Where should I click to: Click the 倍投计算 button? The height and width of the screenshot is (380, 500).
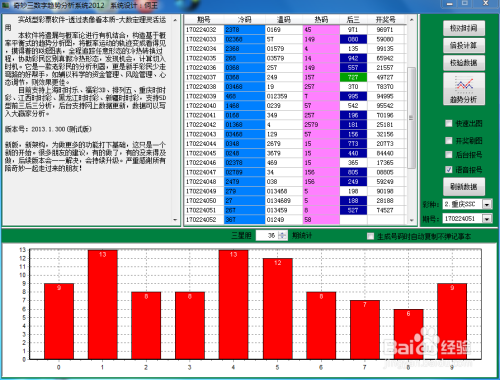pos(464,45)
